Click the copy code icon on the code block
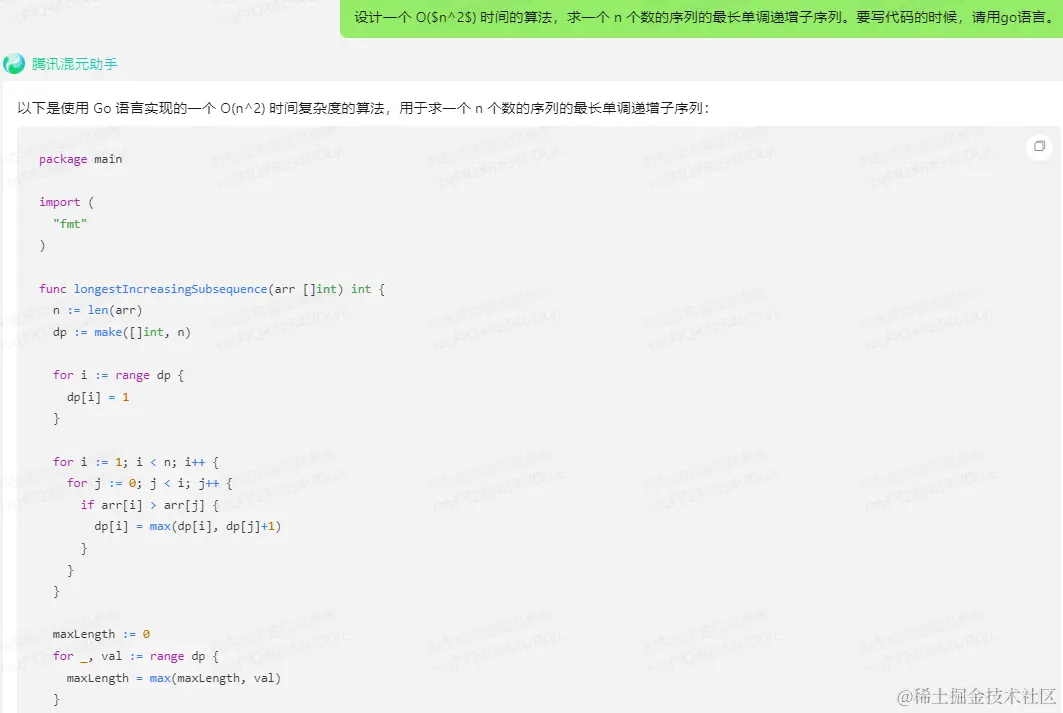 1038,146
